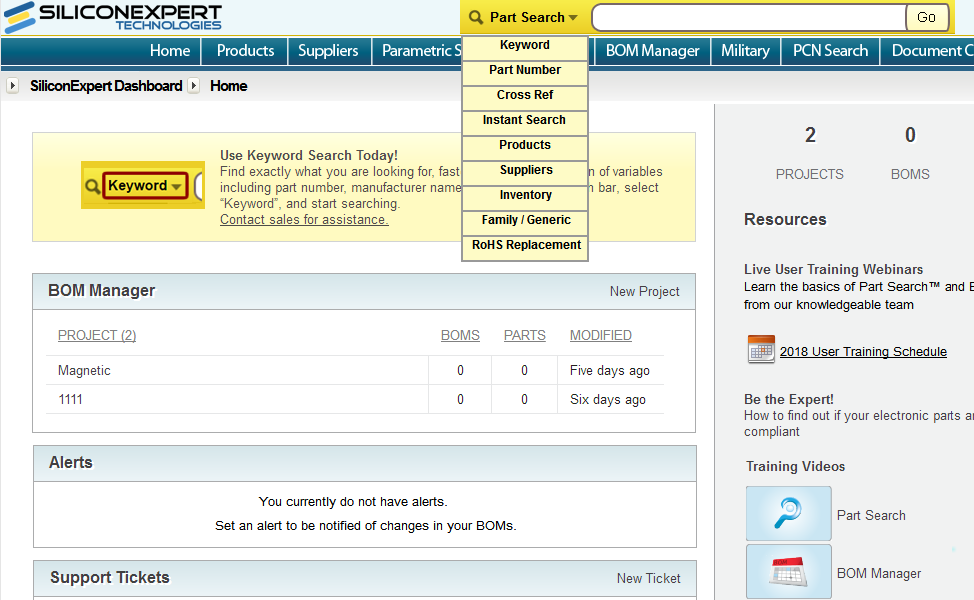Click the Home breadcrumb
This screenshot has height=600, width=974.
click(229, 86)
